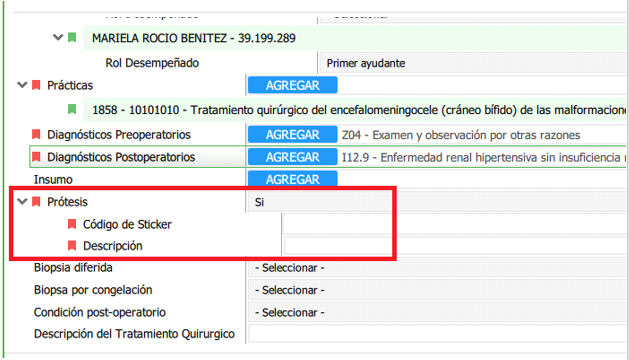Click green flag beside practice 1858

click(x=72, y=109)
